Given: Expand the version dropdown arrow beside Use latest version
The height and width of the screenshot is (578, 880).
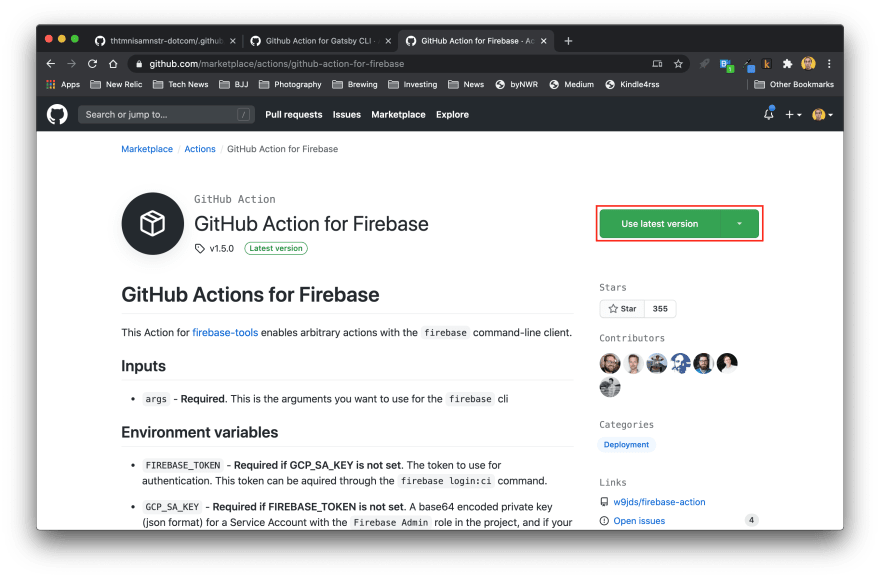Looking at the screenshot, I should click(739, 224).
